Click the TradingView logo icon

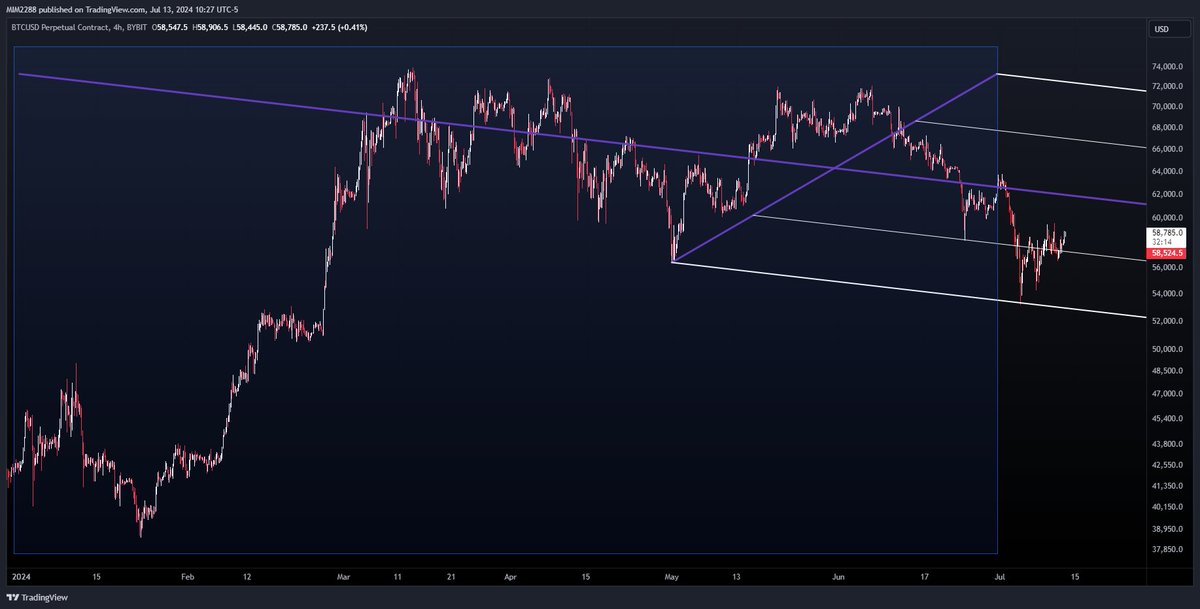12,597
